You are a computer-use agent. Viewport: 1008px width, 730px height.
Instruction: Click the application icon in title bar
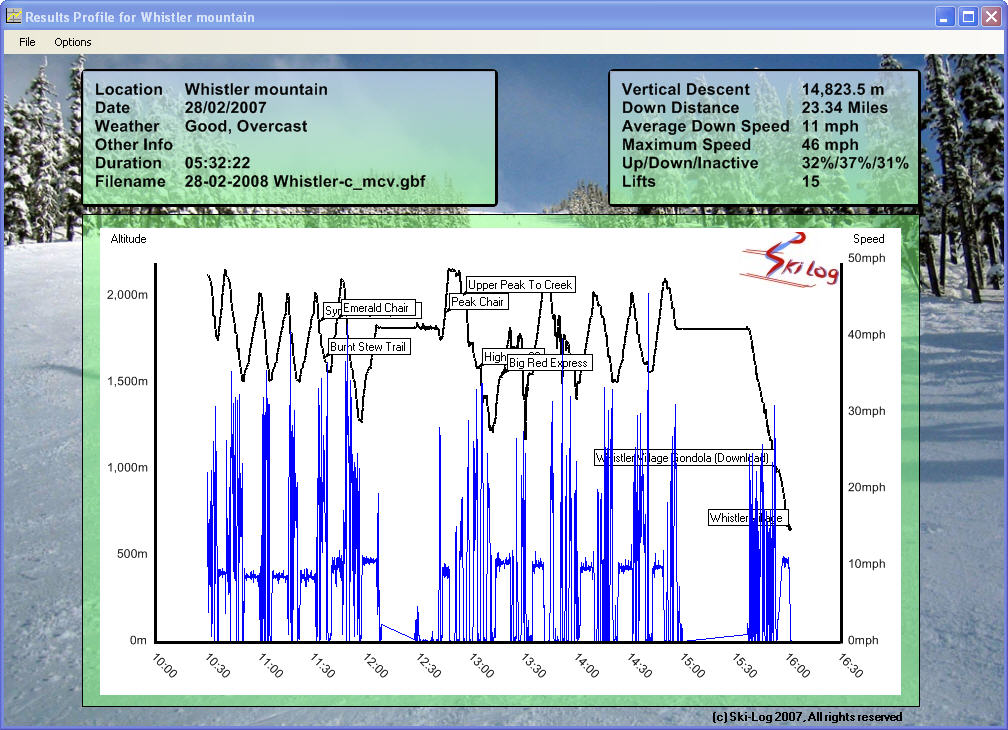(13, 16)
